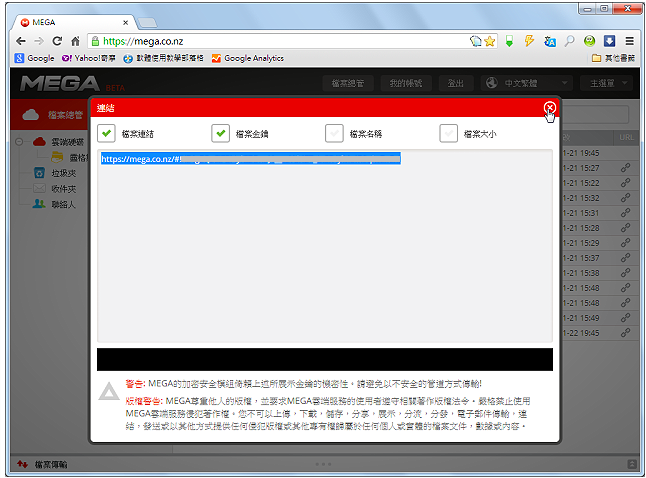Click the green smiley face extension icon
Screen dimensions: 646x478
coord(590,41)
